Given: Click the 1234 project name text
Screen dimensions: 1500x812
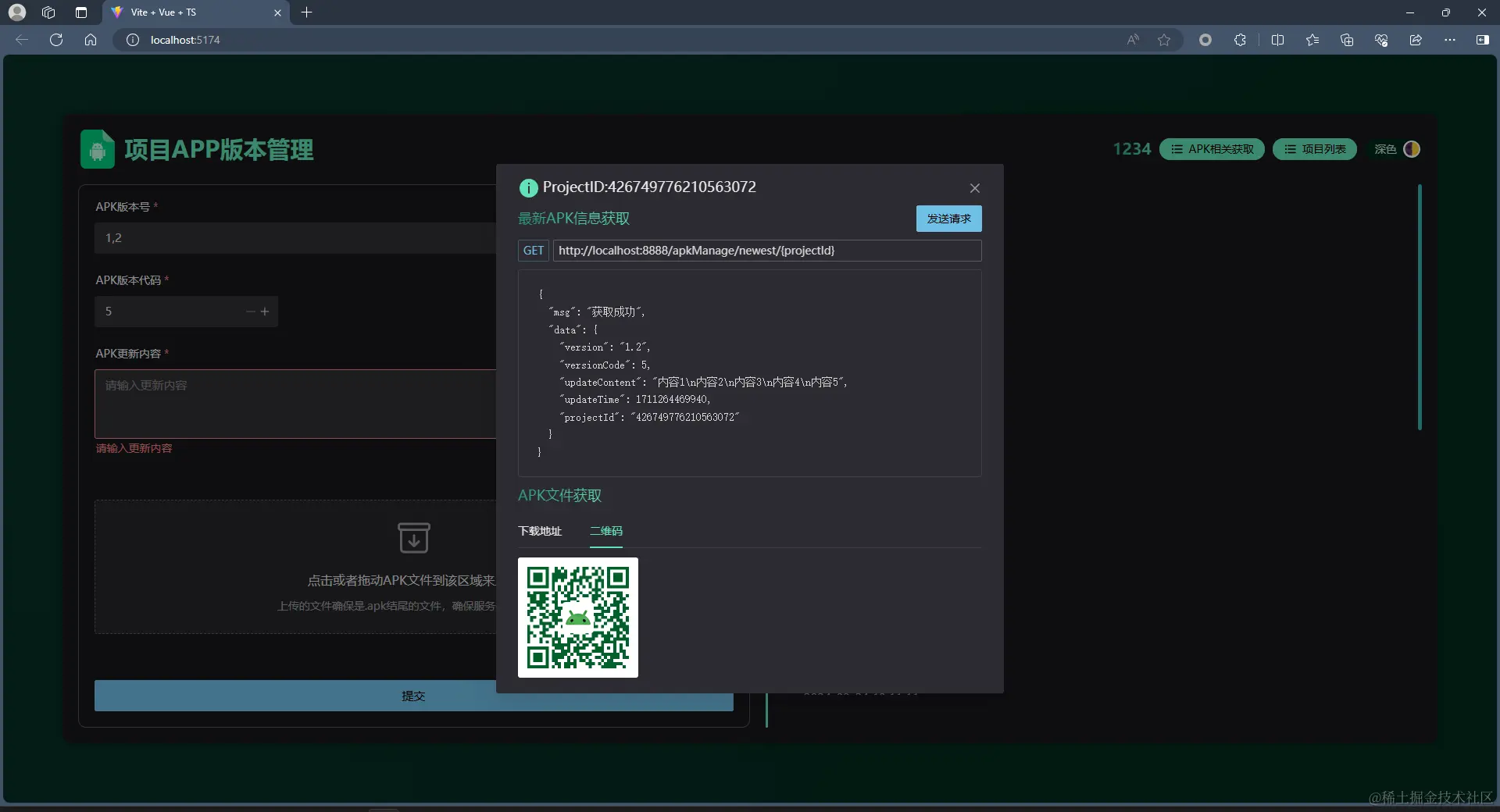Looking at the screenshot, I should coord(1132,149).
